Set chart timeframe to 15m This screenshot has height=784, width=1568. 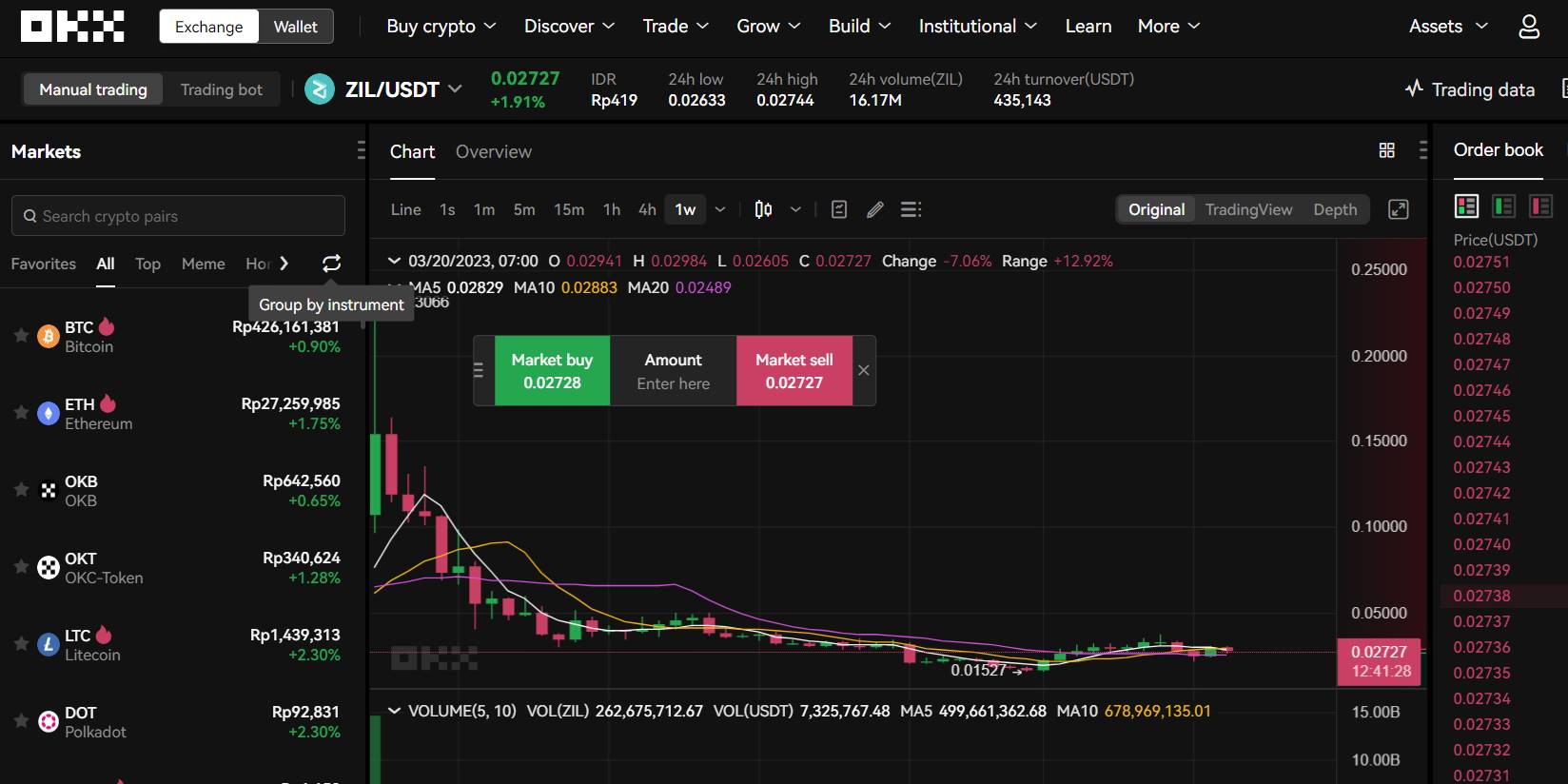569,209
